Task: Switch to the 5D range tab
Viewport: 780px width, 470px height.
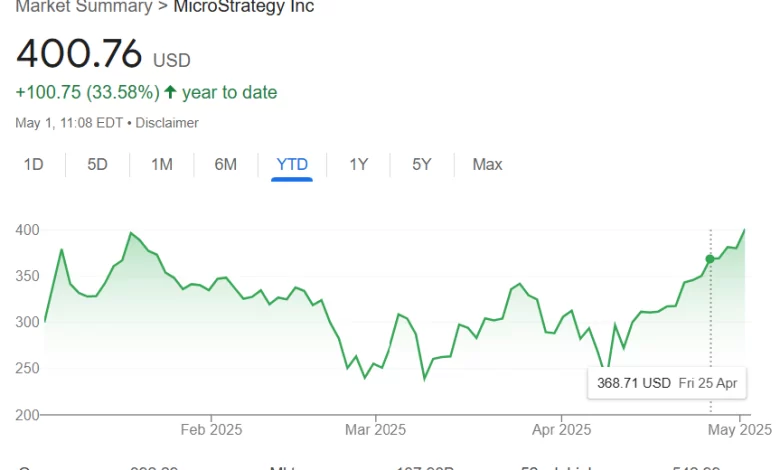Action: (x=97, y=164)
